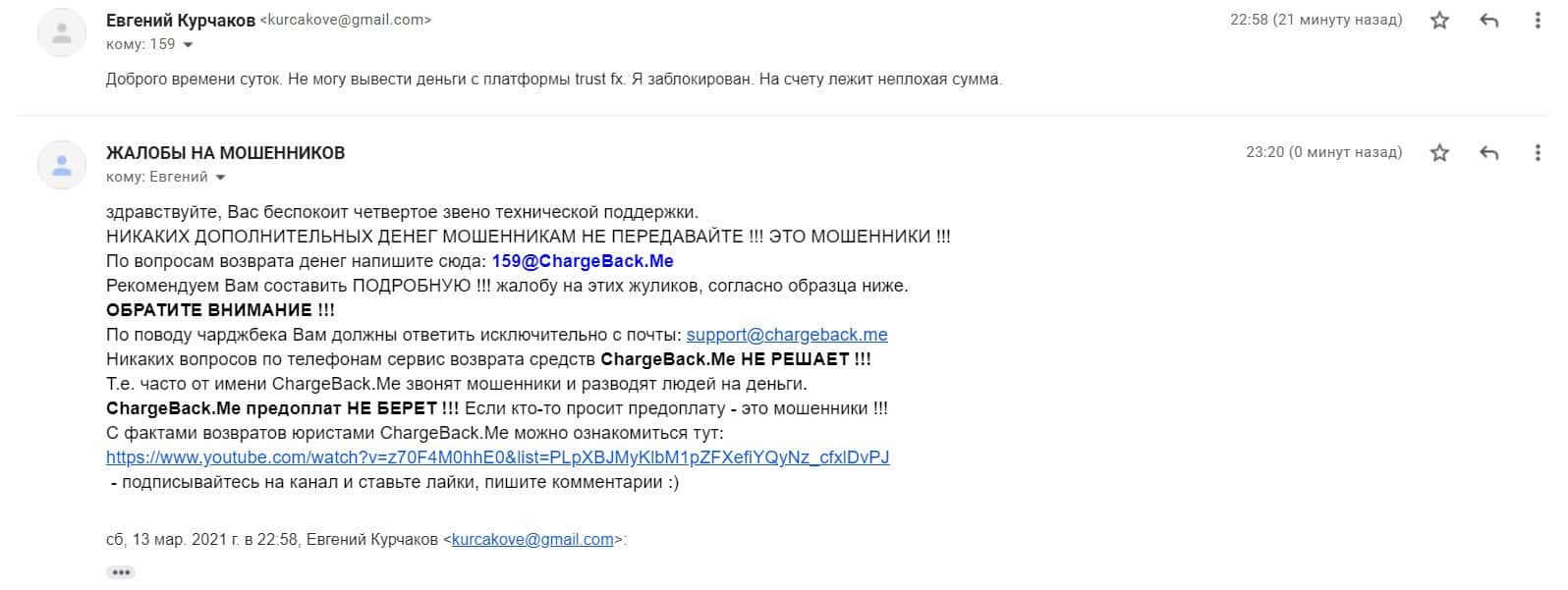
Task: Expand recipient details next to 'кому: 159'
Action: 188,45
